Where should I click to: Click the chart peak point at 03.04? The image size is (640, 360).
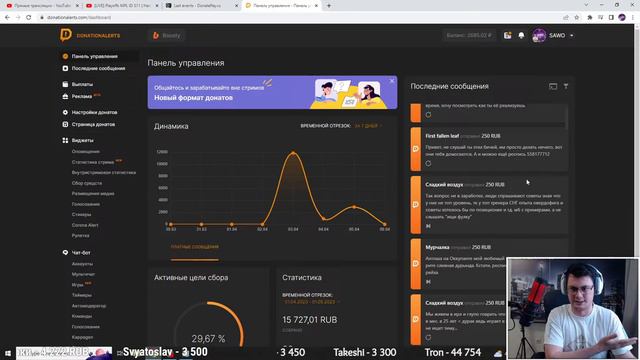293,153
